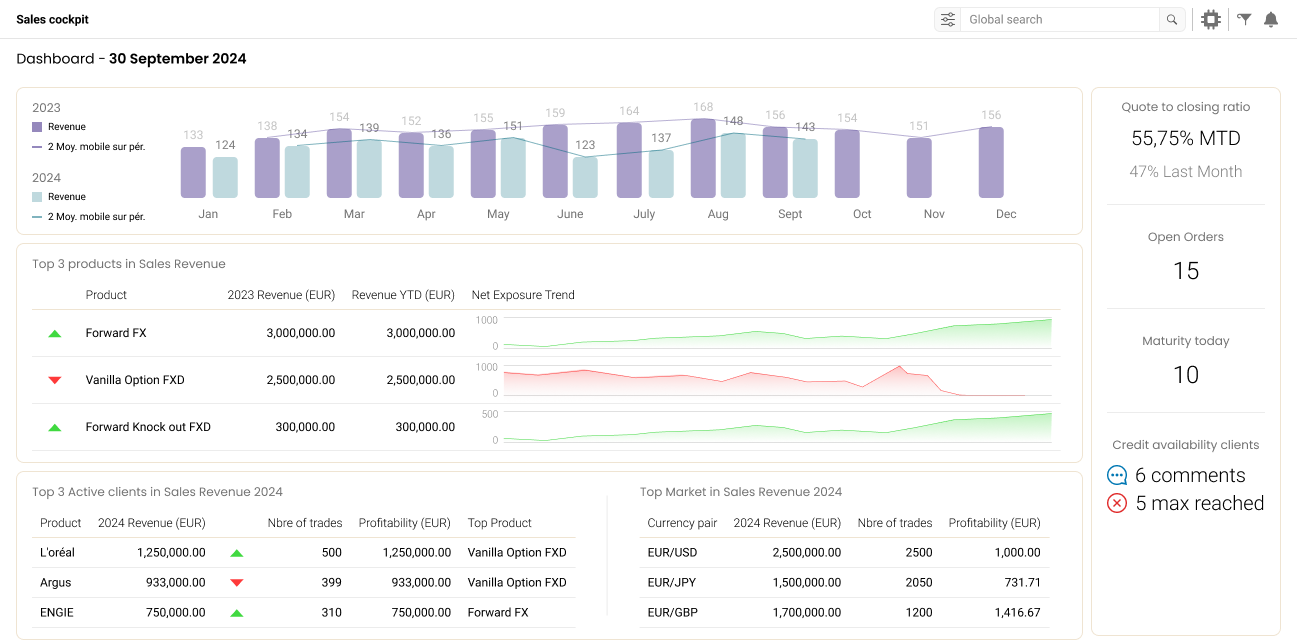The image size is (1297, 644).
Task: Toggle the 2023 Revenue legend swatch
Action: tap(37, 127)
